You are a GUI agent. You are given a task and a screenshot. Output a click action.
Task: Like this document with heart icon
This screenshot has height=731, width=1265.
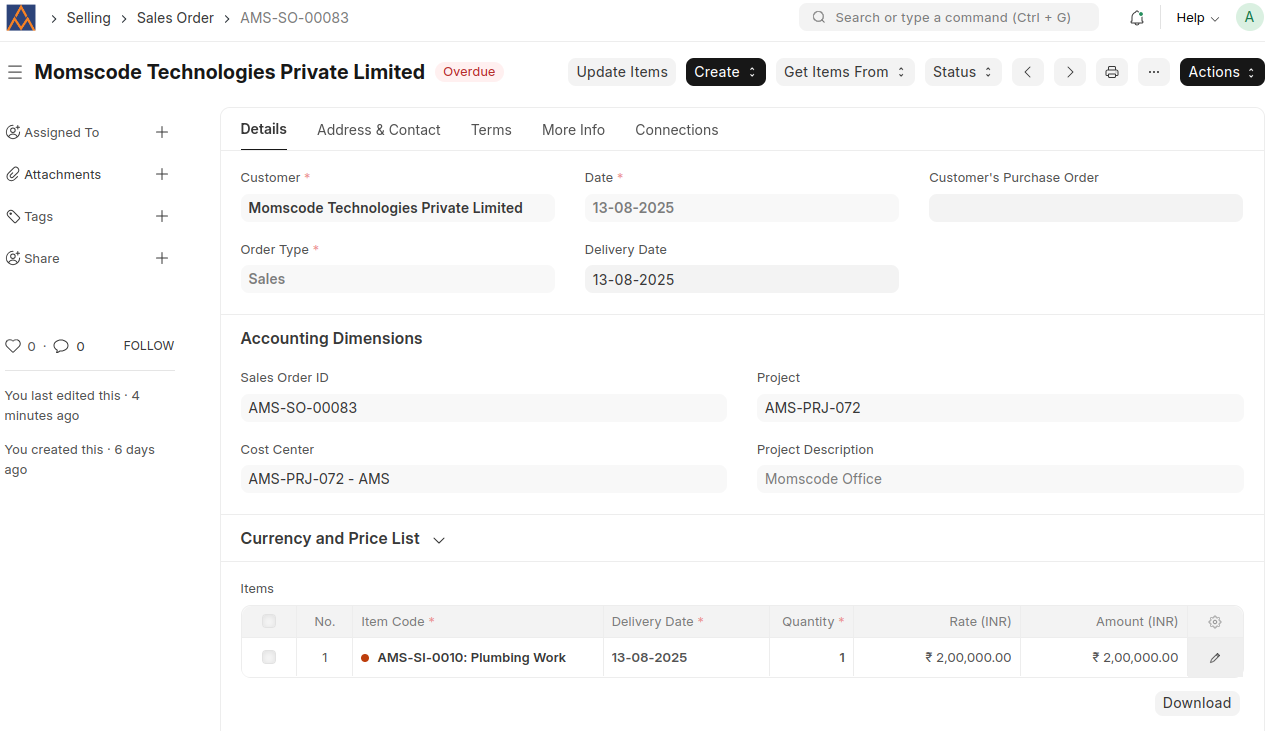point(13,346)
